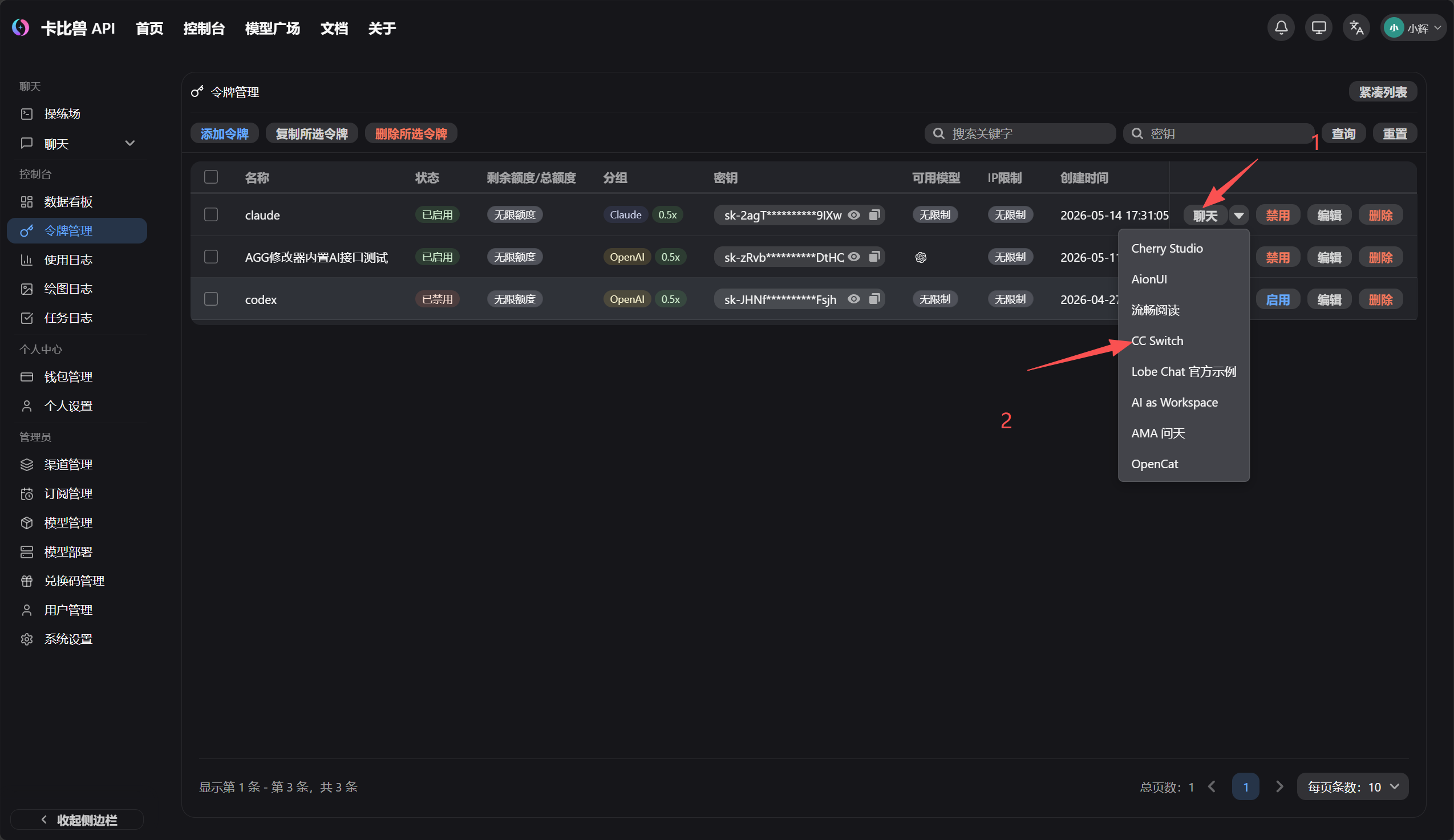Enable the codex token with 启用
The width and height of the screenshot is (1454, 840).
pos(1277,299)
